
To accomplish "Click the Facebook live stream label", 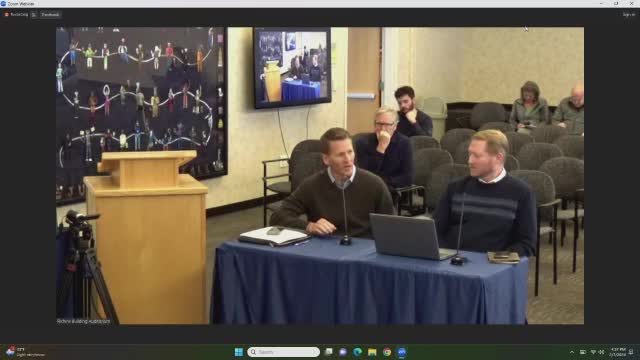I will [x=50, y=15].
